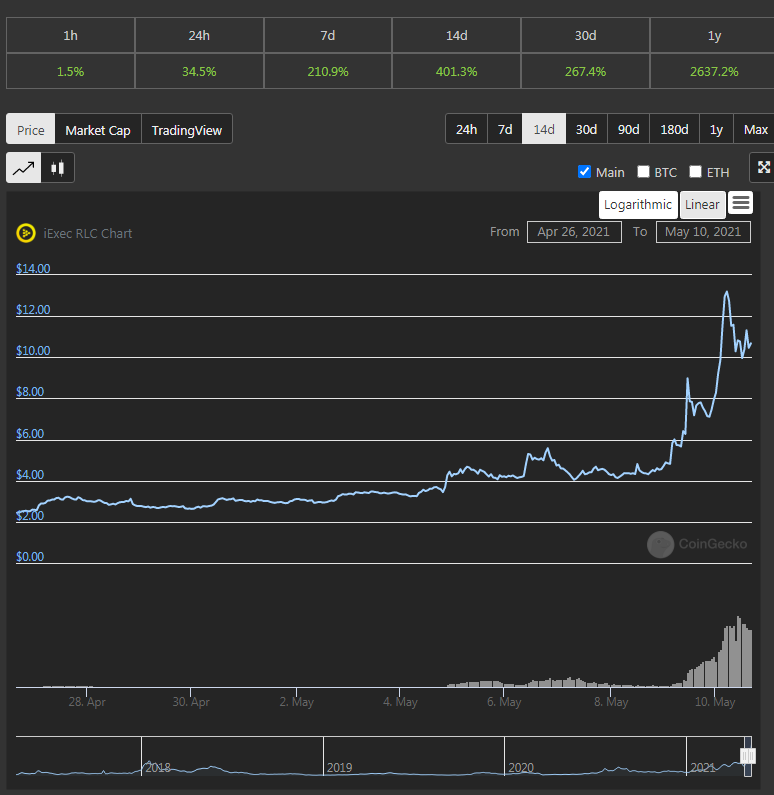This screenshot has height=795, width=774.
Task: Set chart scale to Linear
Action: [x=702, y=205]
